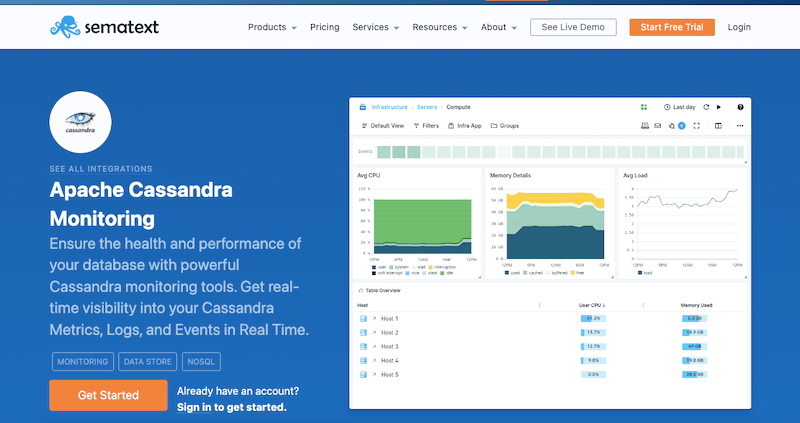Open the About dropdown menu
The height and width of the screenshot is (423, 800).
click(x=498, y=27)
